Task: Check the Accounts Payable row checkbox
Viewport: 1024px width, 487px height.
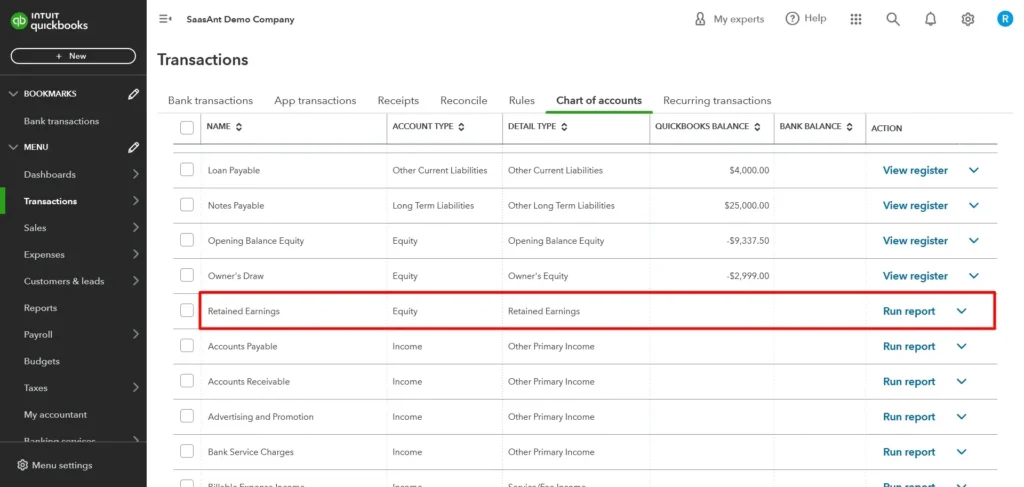Action: point(187,346)
